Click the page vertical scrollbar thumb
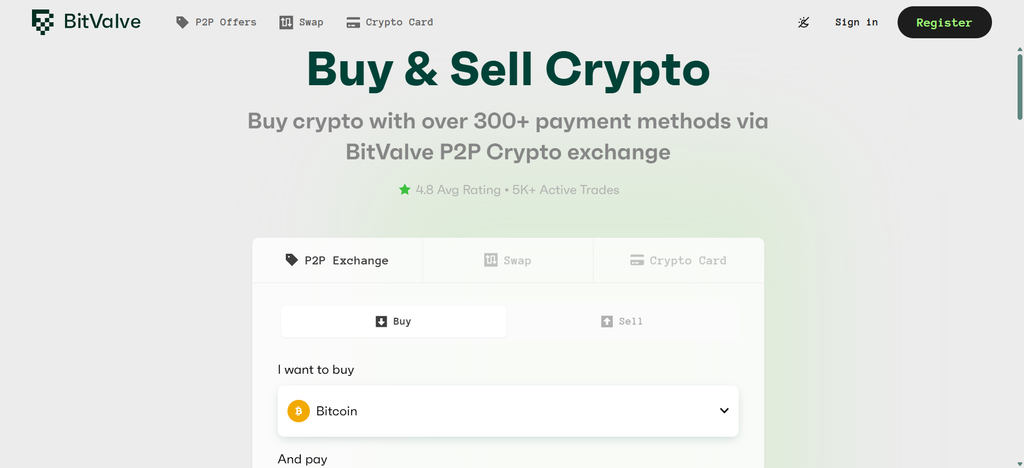This screenshot has width=1024, height=468. pyautogui.click(x=1019, y=87)
